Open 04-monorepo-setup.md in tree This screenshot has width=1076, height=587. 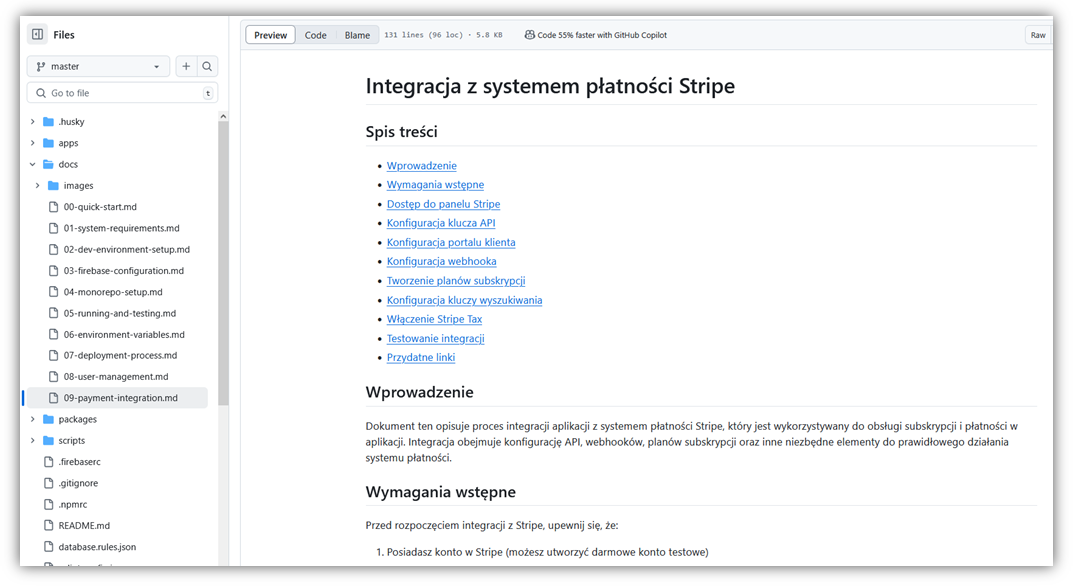[x=113, y=292]
